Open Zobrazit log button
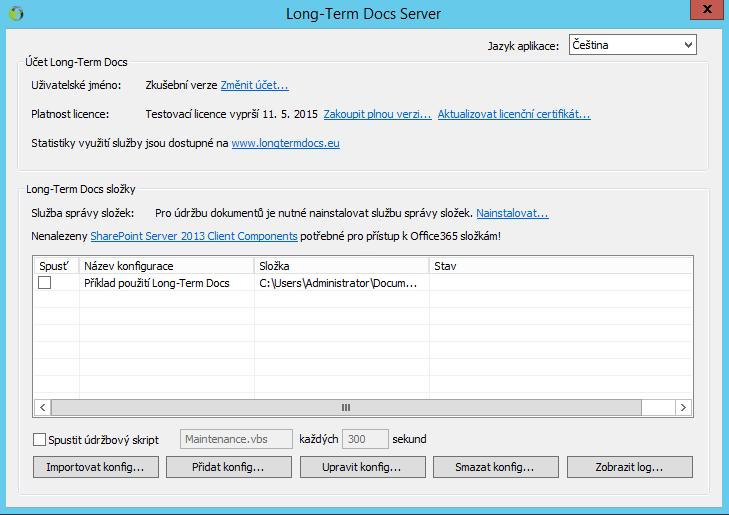Viewport: 729px width, 515px height. coord(630,467)
